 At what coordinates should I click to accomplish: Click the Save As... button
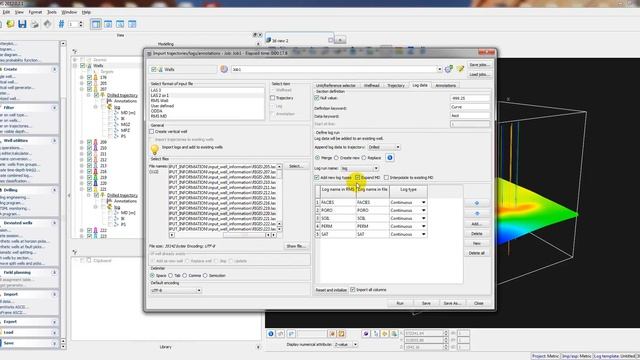(x=452, y=303)
